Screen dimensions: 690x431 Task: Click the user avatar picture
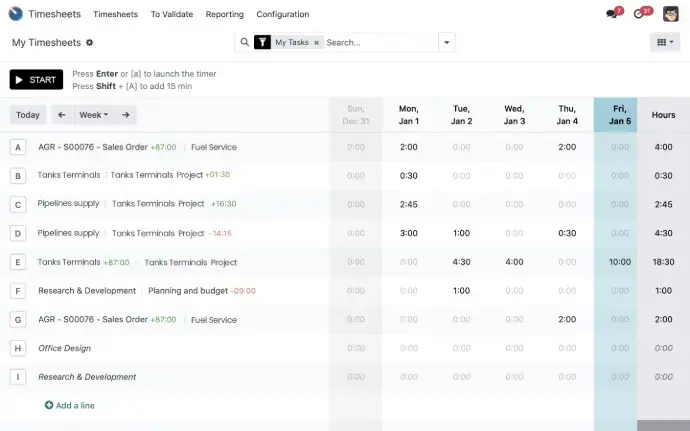671,14
